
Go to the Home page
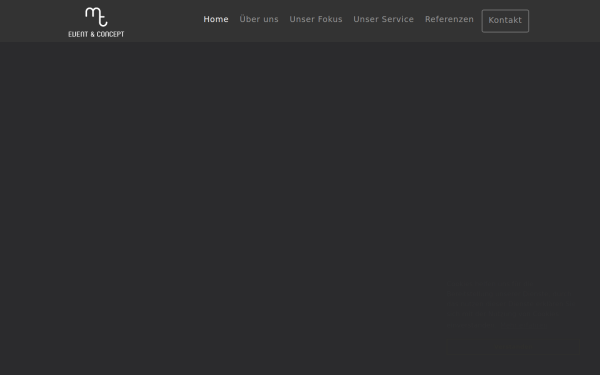[216, 19]
